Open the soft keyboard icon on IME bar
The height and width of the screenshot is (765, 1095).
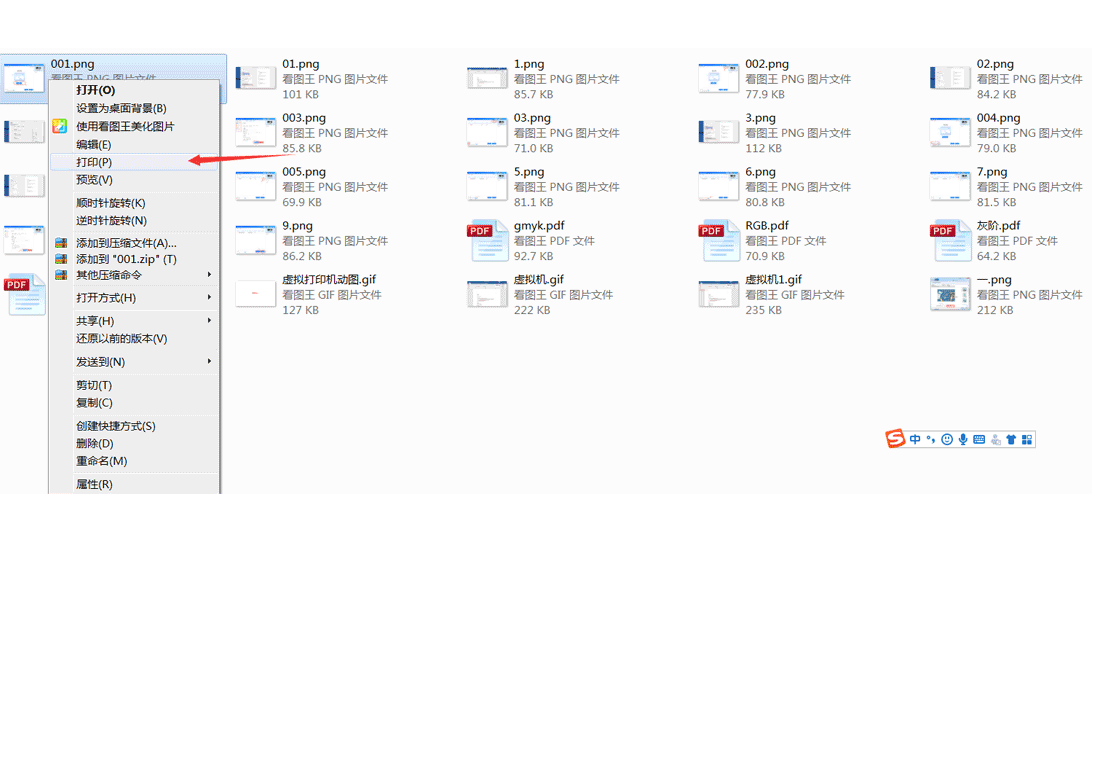click(x=979, y=439)
